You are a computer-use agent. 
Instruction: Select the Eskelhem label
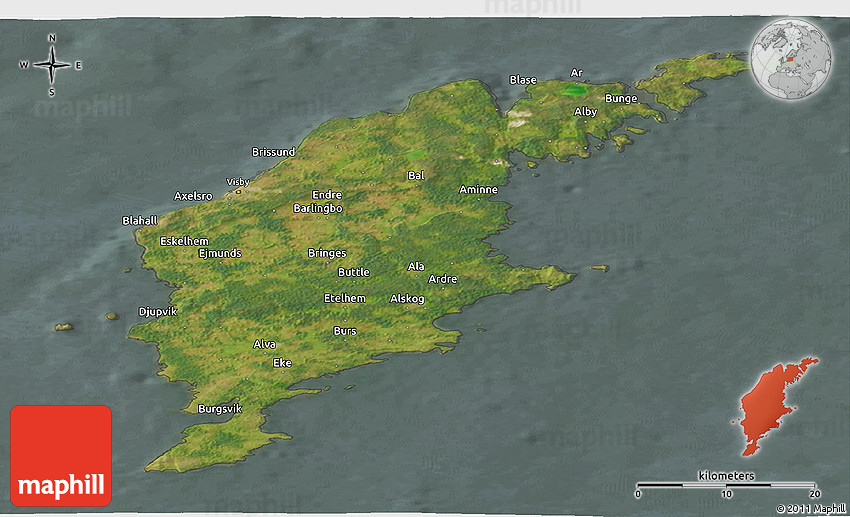tap(184, 241)
